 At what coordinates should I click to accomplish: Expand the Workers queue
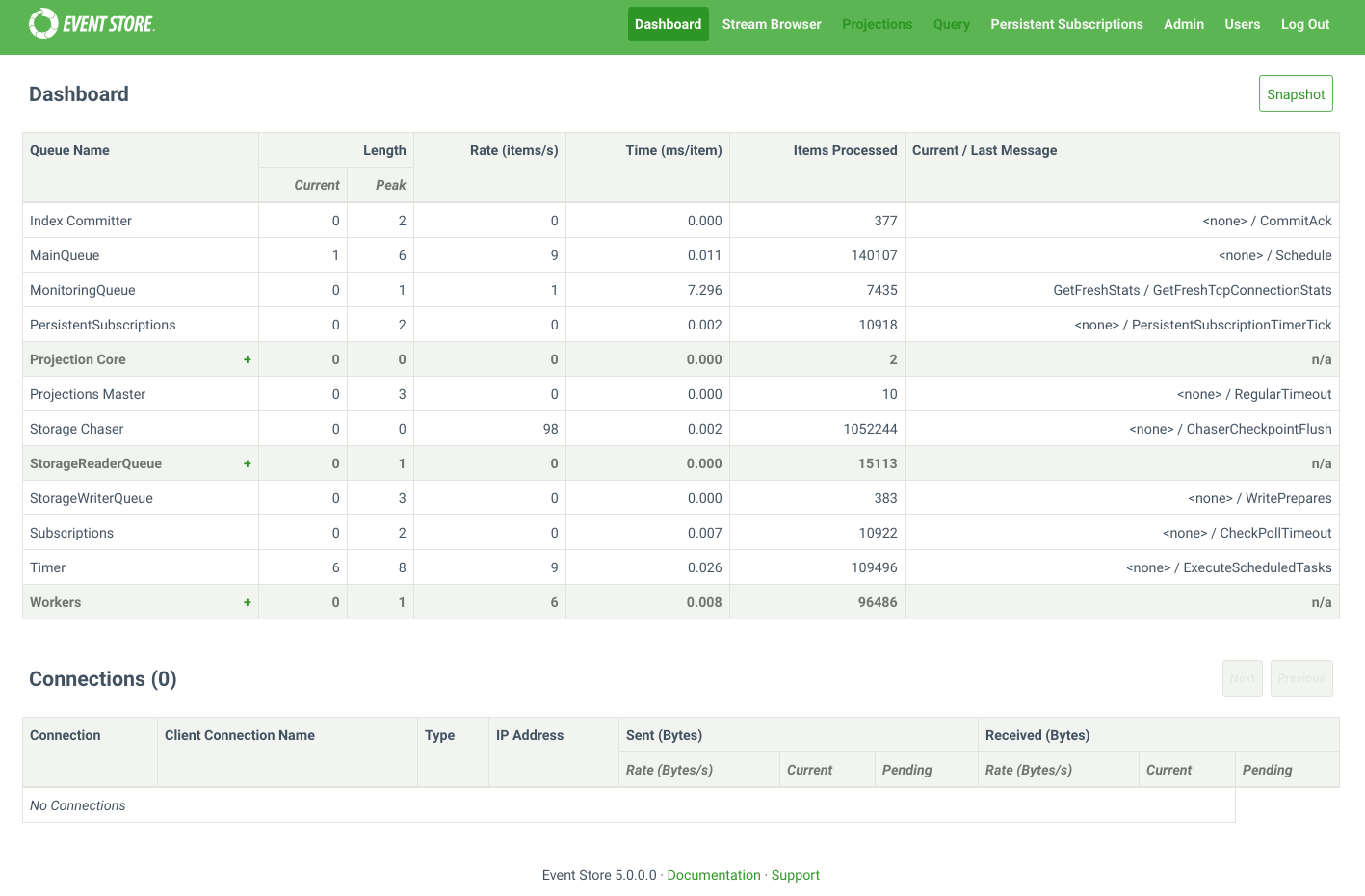[248, 601]
